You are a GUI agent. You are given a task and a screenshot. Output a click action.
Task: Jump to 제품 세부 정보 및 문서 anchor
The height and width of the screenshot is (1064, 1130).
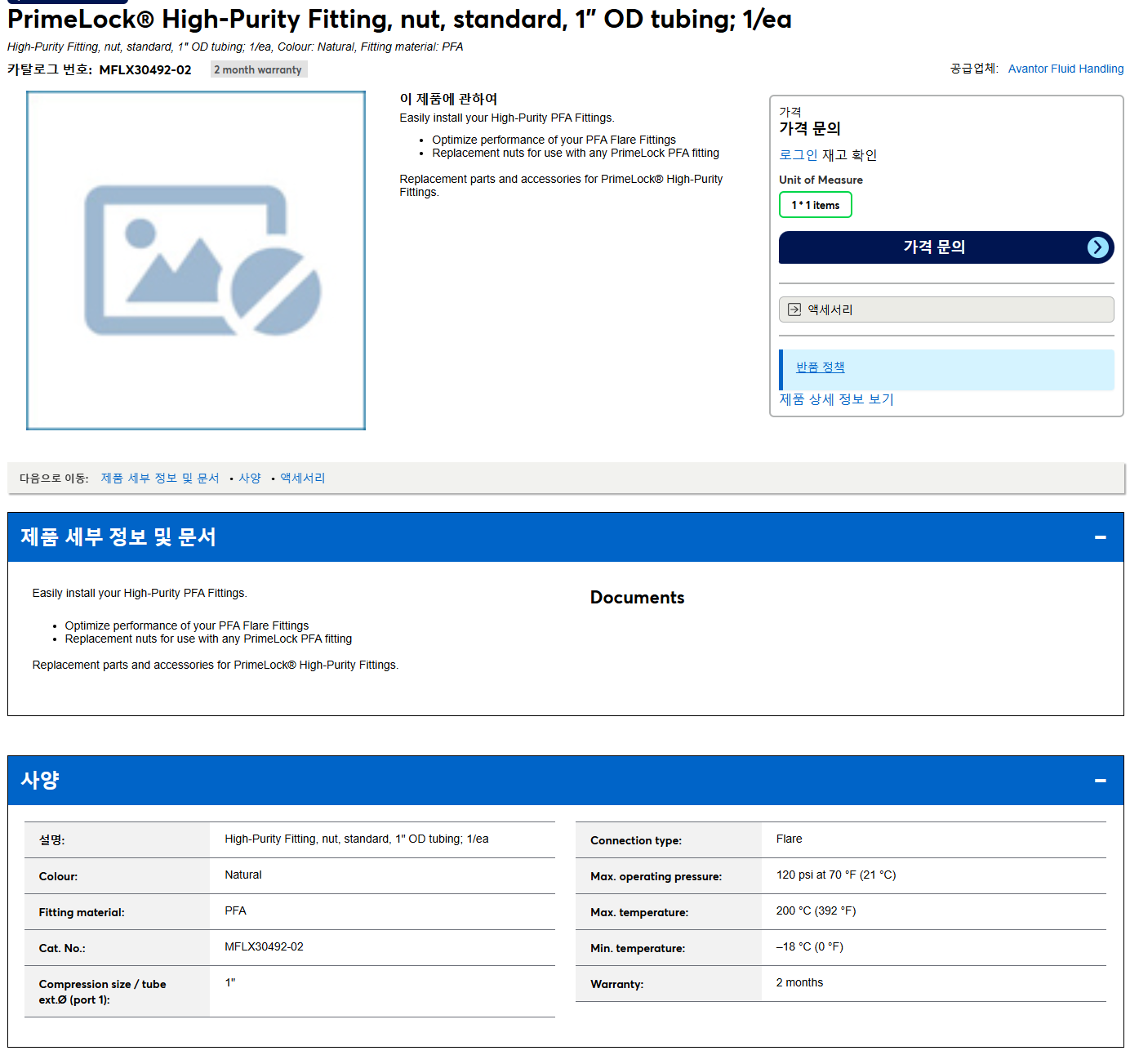coord(160,479)
